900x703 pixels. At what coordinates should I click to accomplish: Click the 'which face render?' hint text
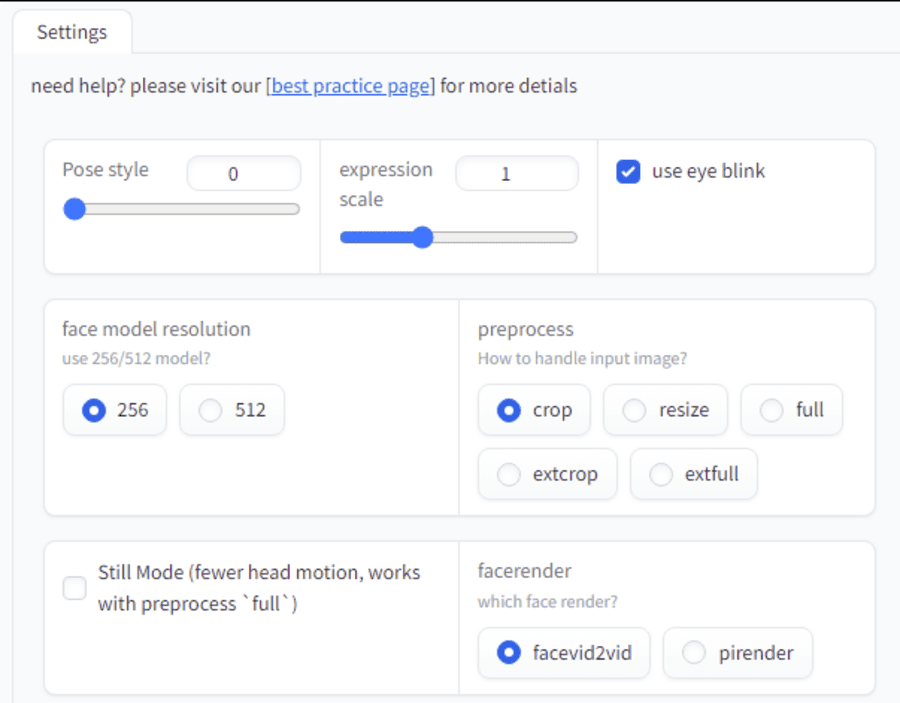point(548,601)
